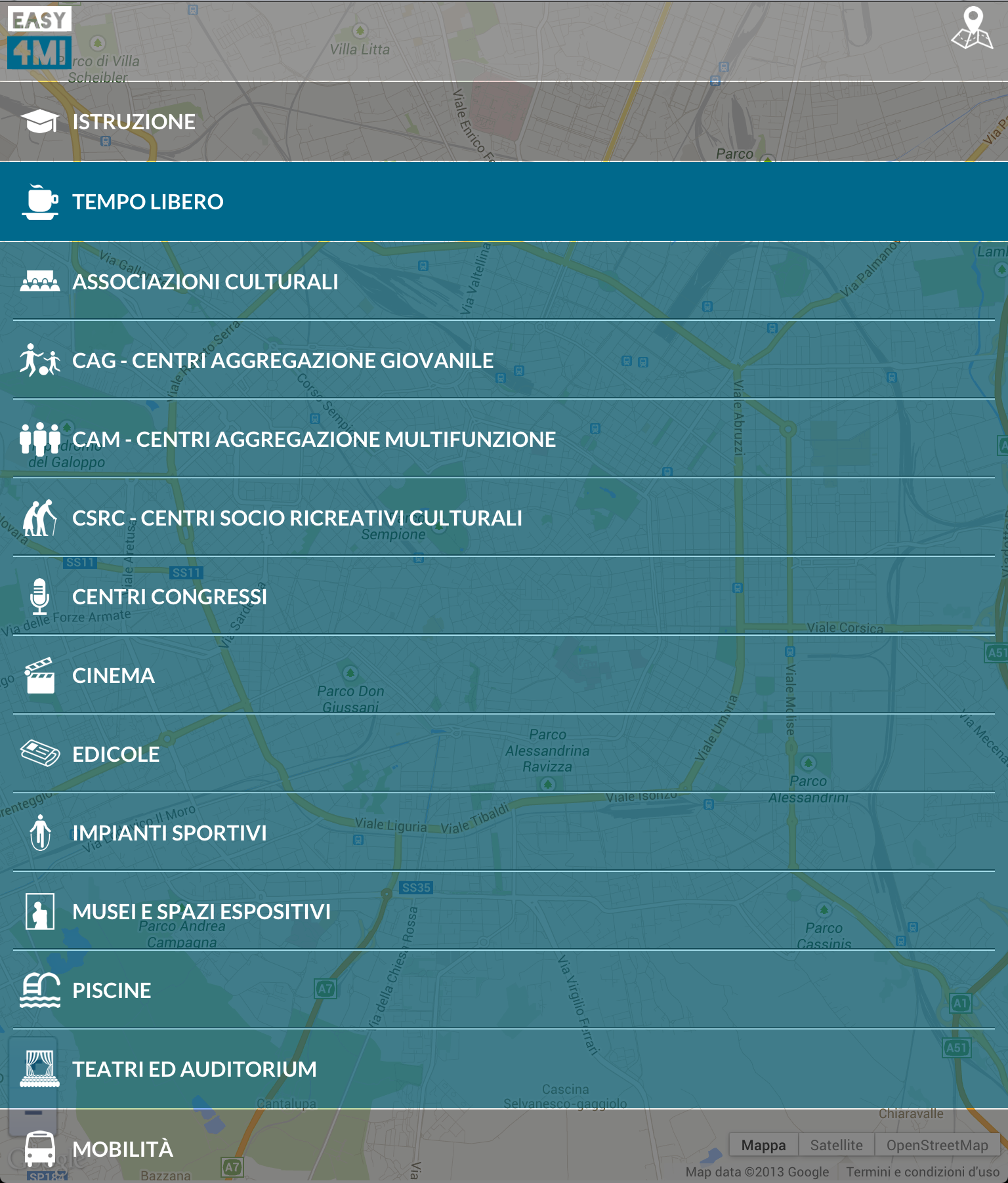This screenshot has height=1183, width=1008.
Task: Click the graduation cap Istruzione icon
Action: (x=39, y=121)
